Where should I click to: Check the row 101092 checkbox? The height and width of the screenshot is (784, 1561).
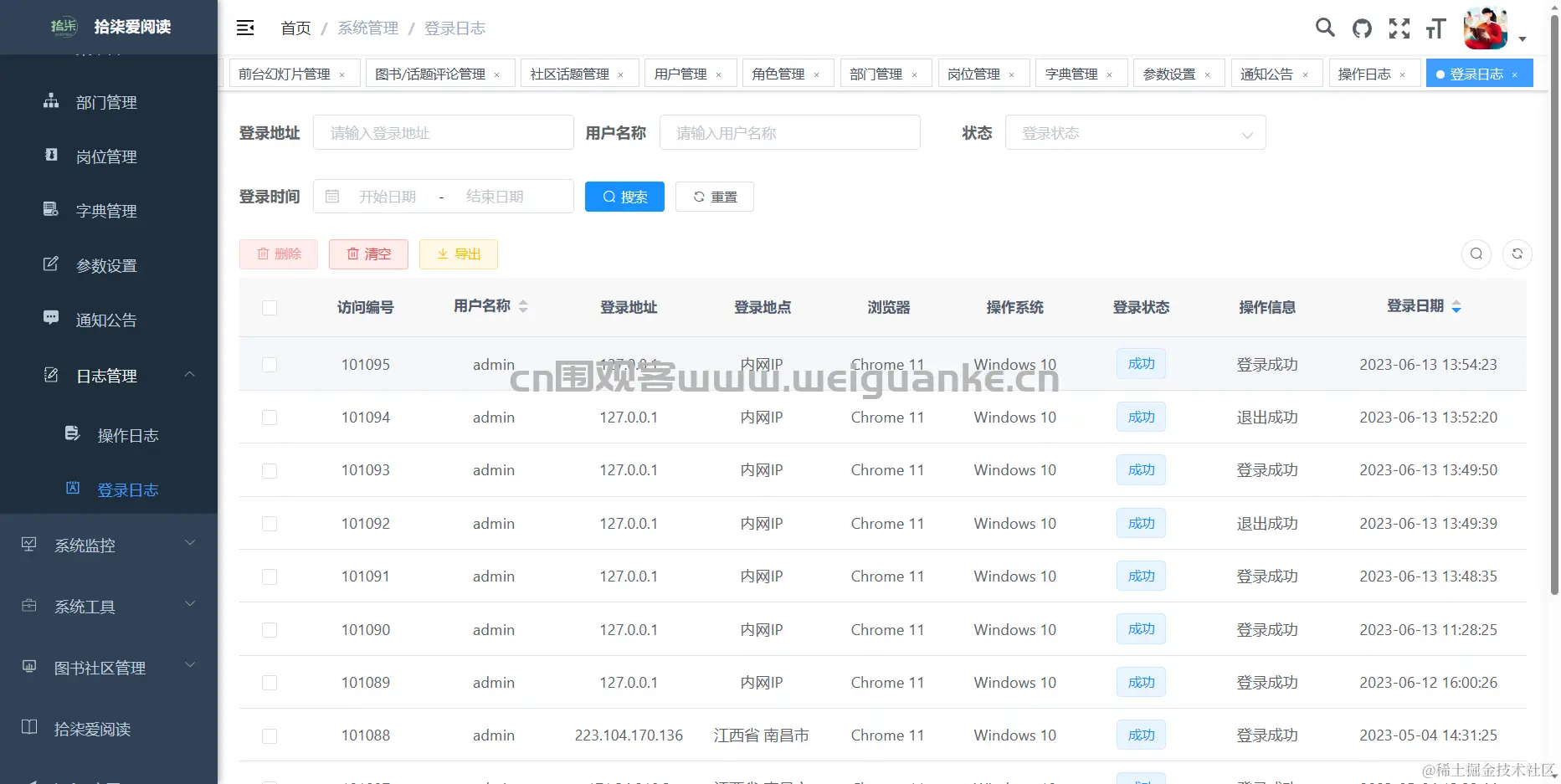tap(270, 524)
